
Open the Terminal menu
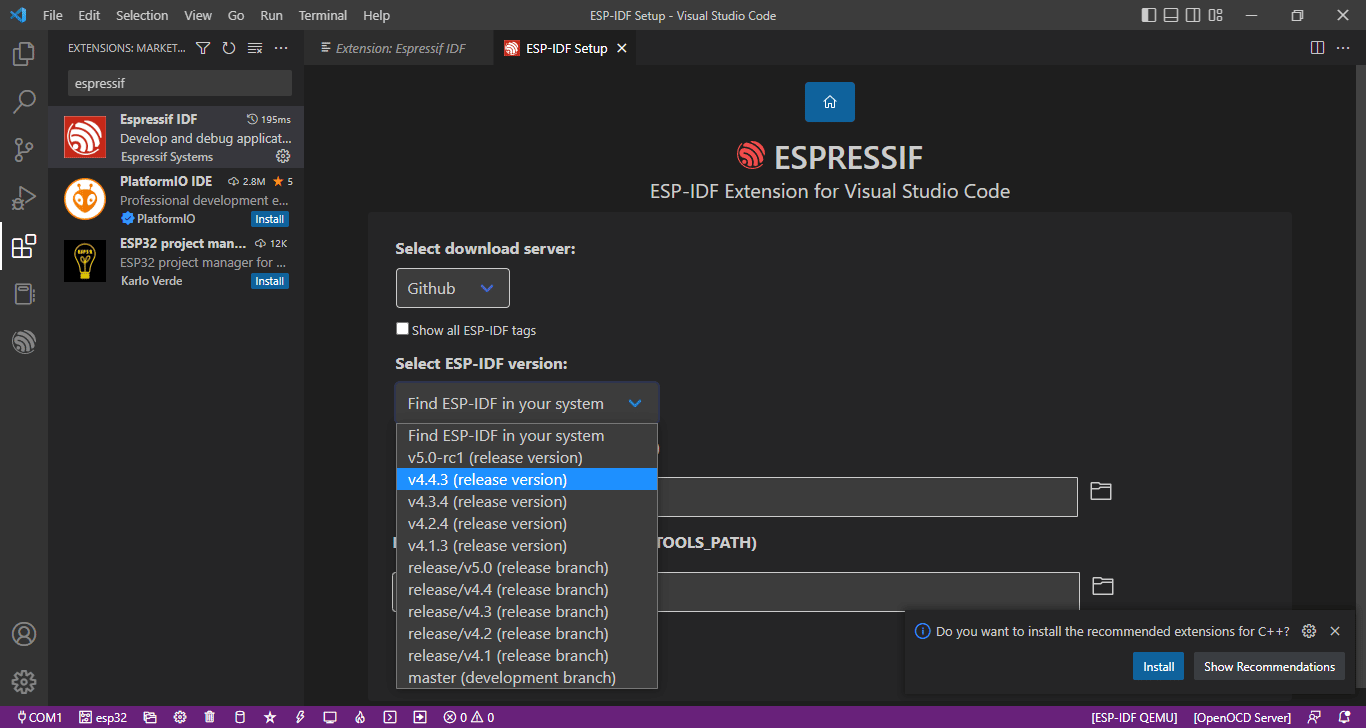(x=323, y=15)
